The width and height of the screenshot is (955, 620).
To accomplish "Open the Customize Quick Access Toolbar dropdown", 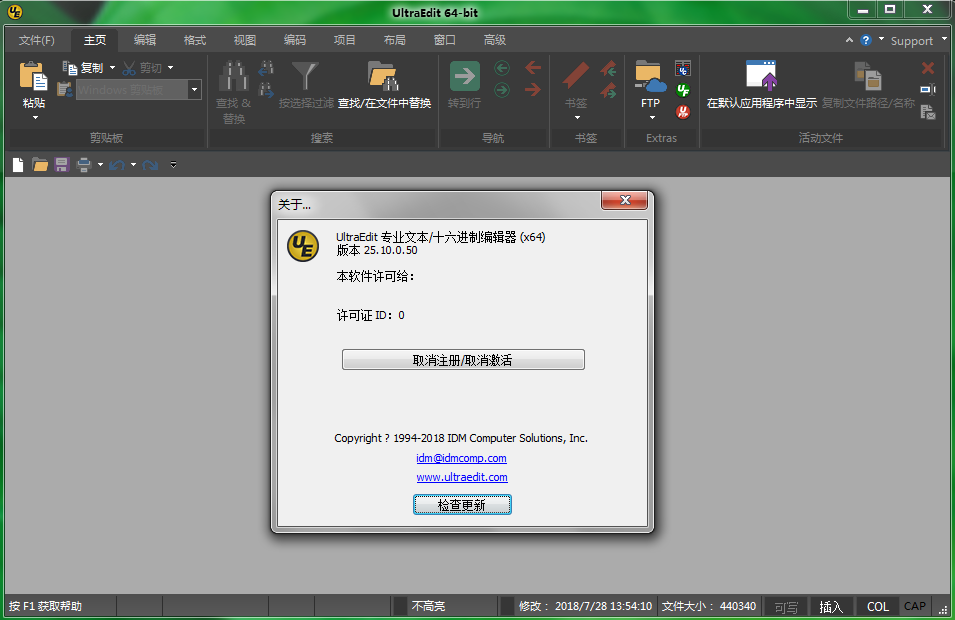I will pos(174,164).
